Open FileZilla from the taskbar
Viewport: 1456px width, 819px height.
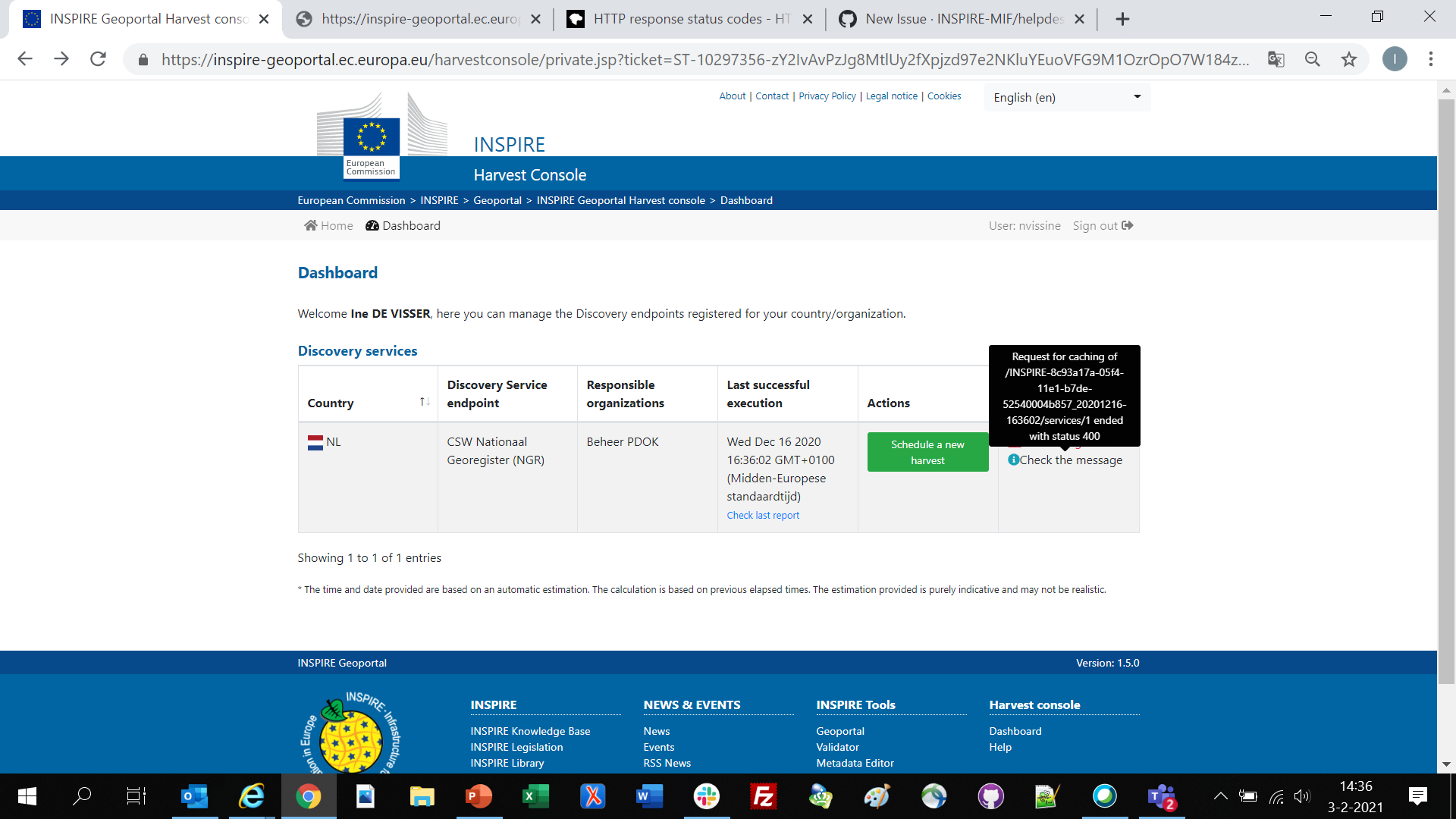pos(763,796)
